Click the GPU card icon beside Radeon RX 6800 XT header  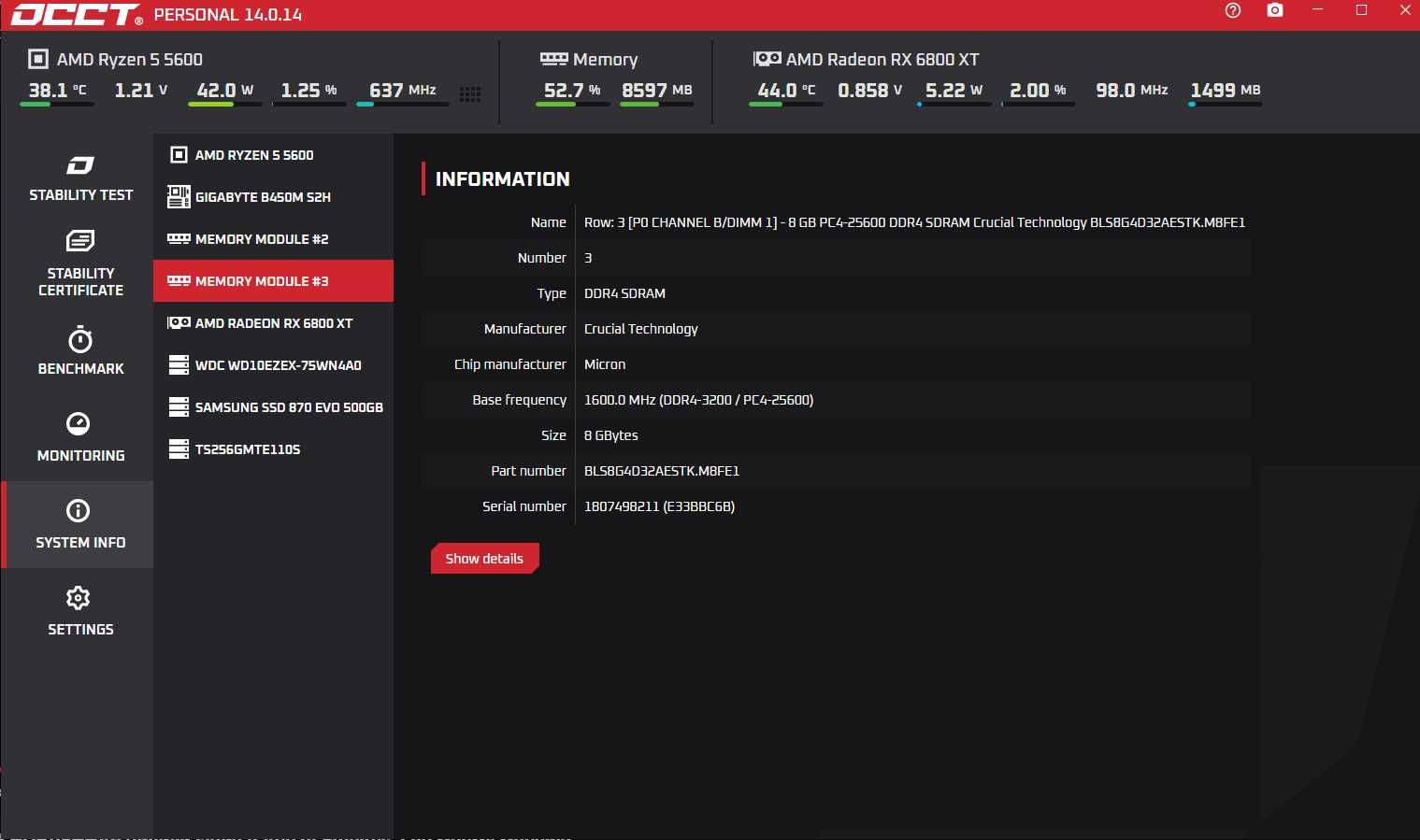tap(767, 59)
